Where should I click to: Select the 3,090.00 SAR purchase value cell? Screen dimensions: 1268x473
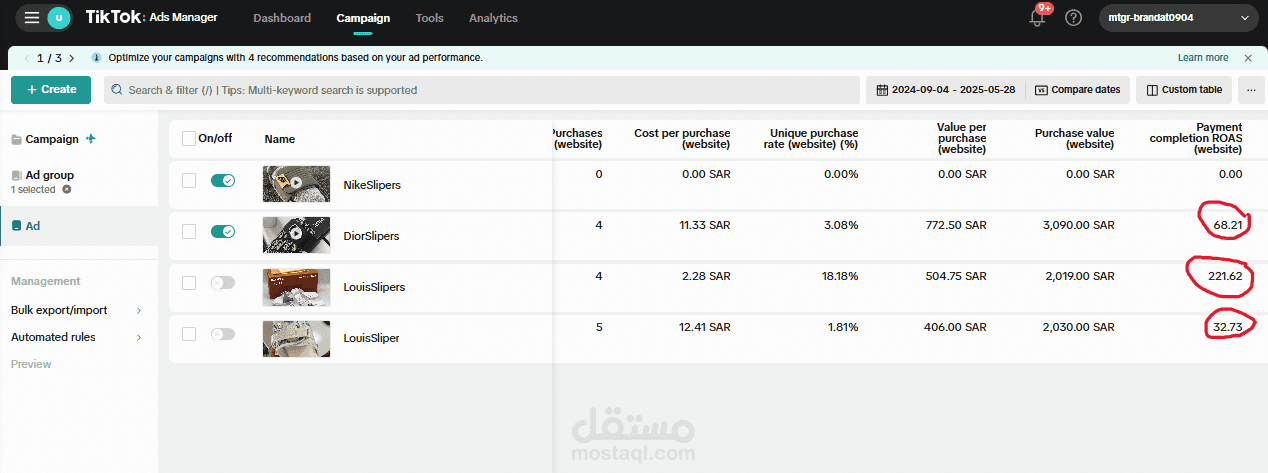[x=1078, y=225]
